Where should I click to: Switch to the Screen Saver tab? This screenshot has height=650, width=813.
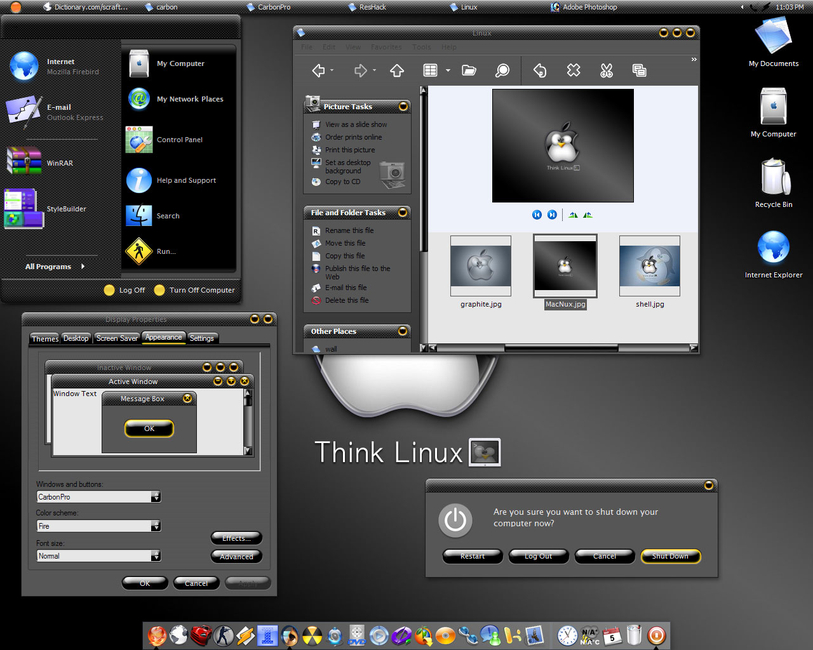click(117, 338)
